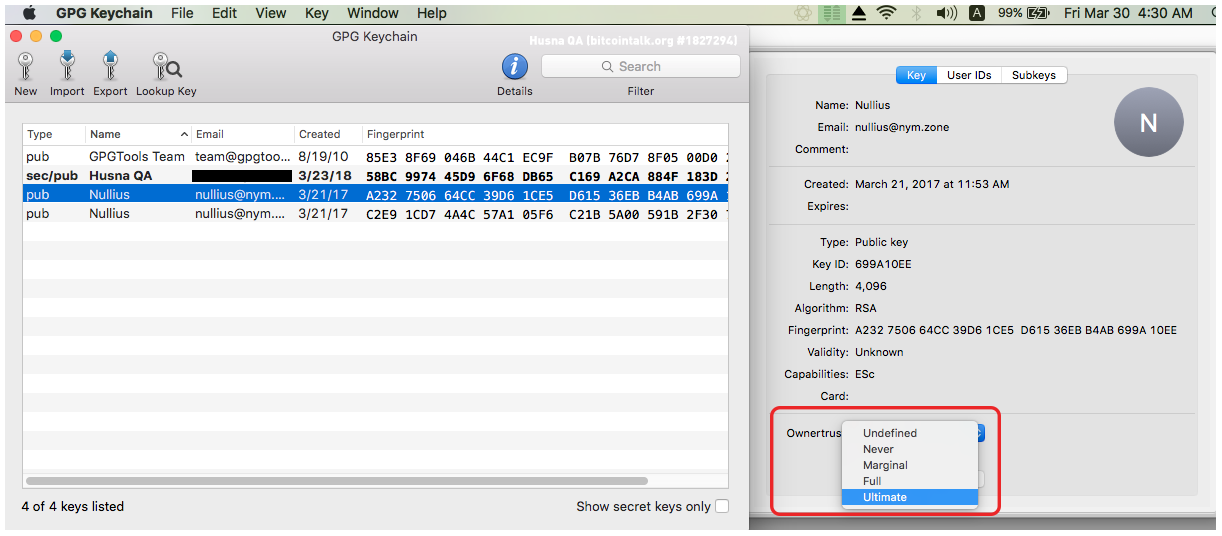Viewport: 1222px width, 536px height.
Task: Click the New key toolbar icon
Action: click(25, 66)
